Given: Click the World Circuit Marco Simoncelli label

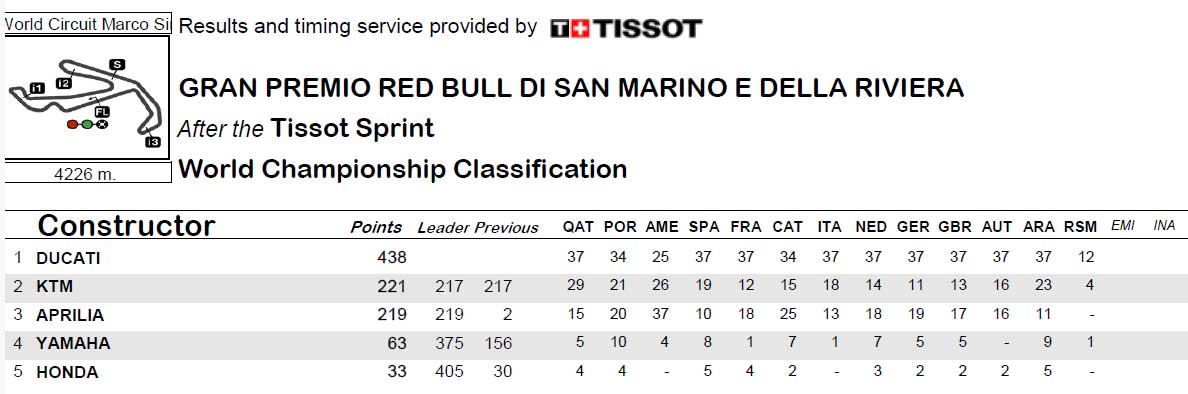Looking at the screenshot, I should (88, 24).
